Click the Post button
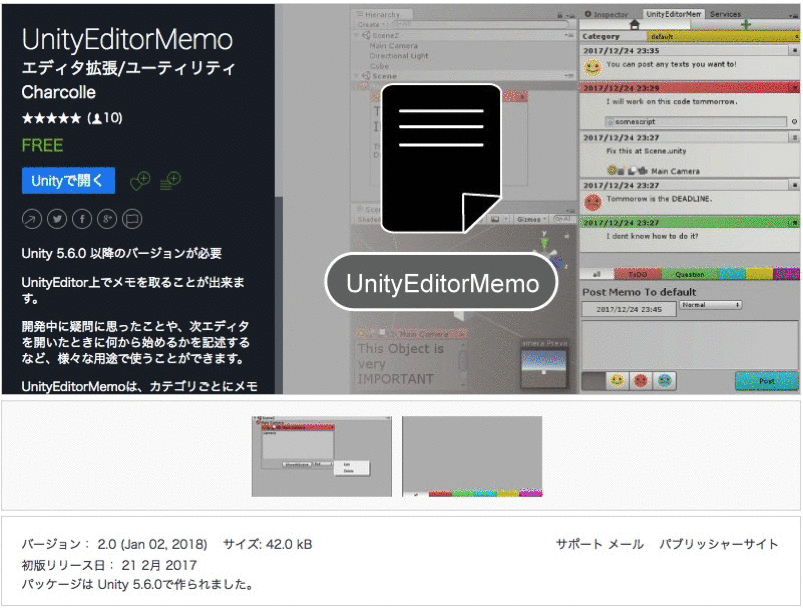 [x=767, y=381]
